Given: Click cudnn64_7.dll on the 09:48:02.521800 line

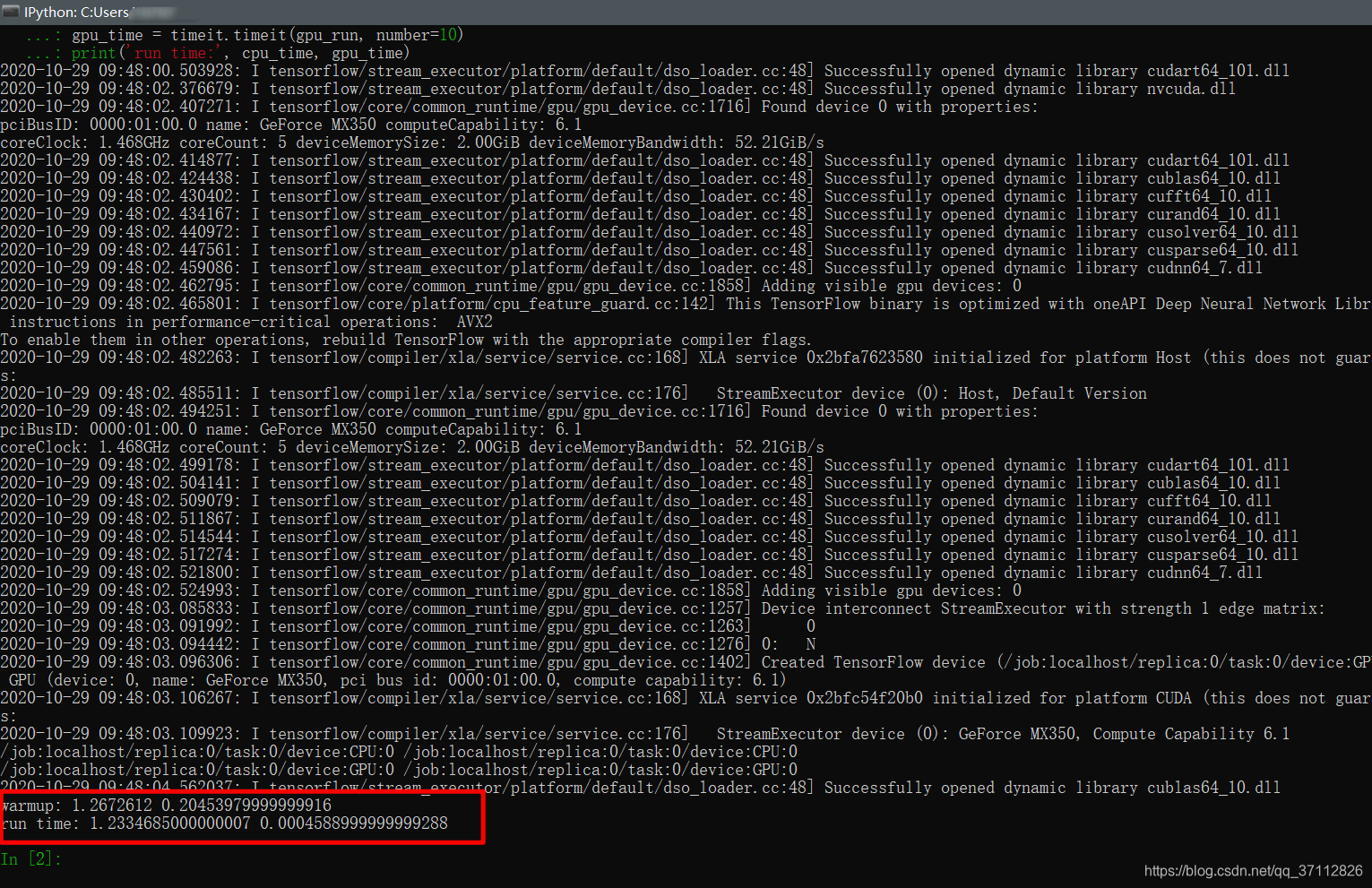Looking at the screenshot, I should click(x=1204, y=573).
